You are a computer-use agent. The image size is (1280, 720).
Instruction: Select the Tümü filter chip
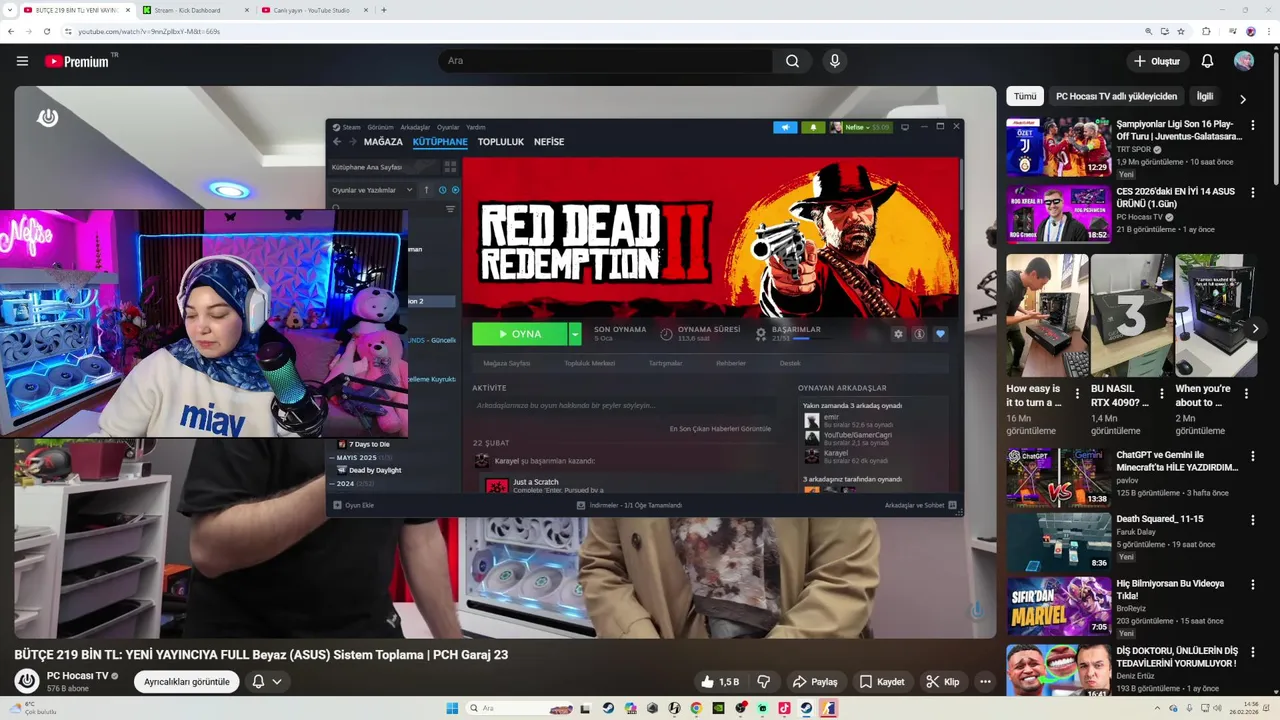pos(1025,96)
